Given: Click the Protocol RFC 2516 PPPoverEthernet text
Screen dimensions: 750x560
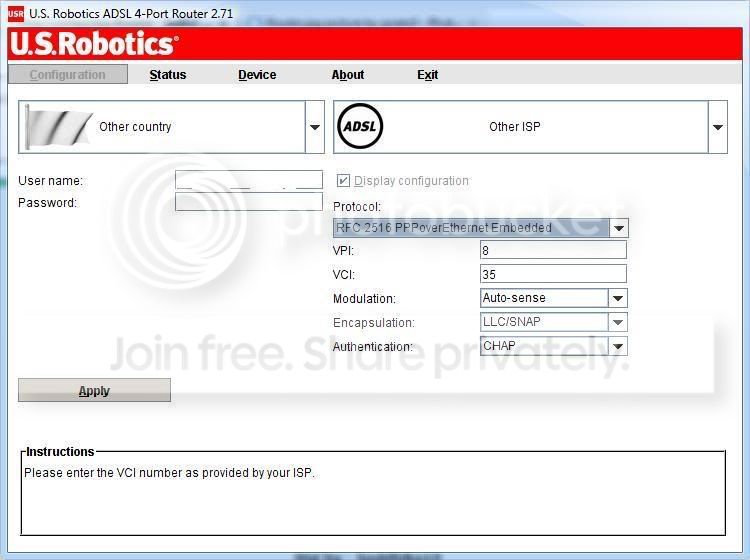Looking at the screenshot, I should [x=444, y=228].
